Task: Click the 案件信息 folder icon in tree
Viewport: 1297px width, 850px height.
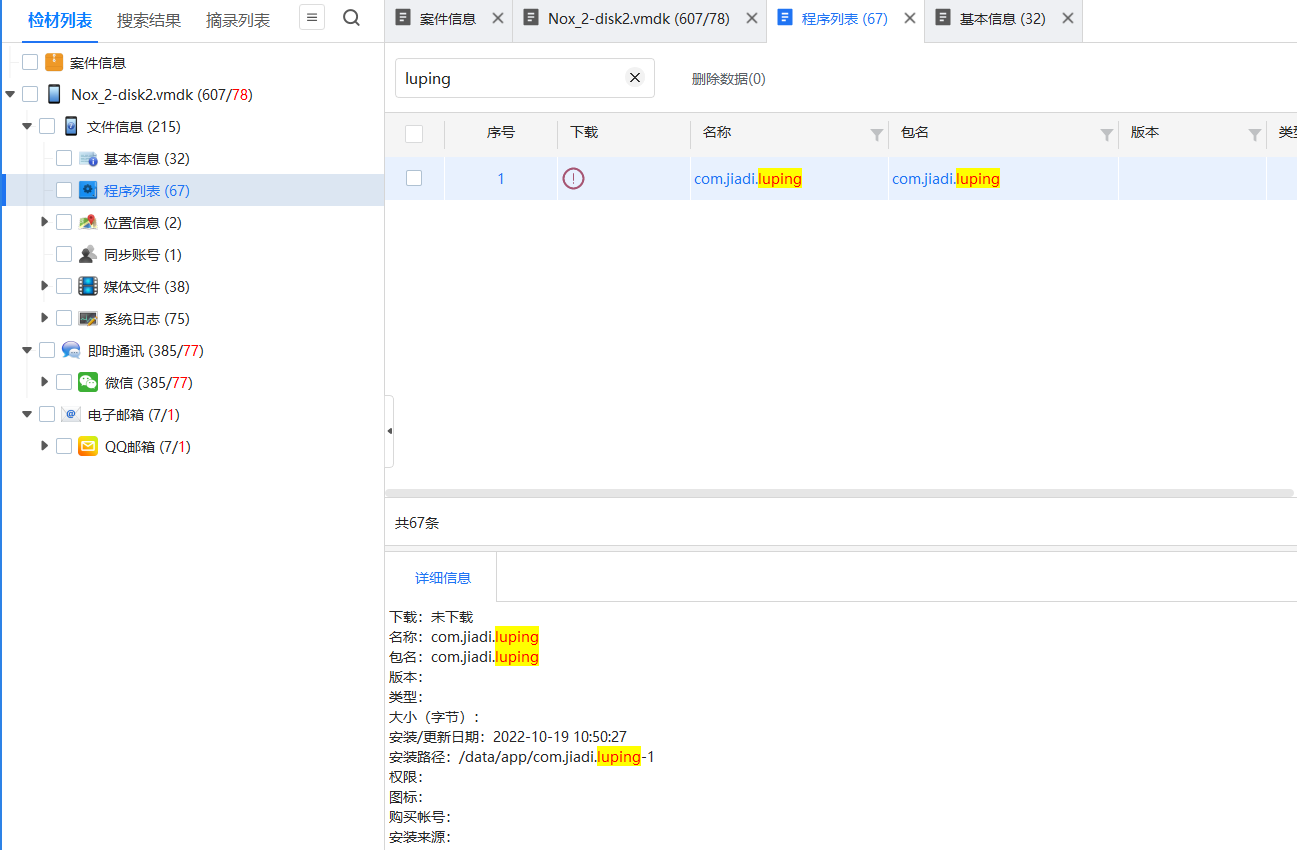Action: 54,62
